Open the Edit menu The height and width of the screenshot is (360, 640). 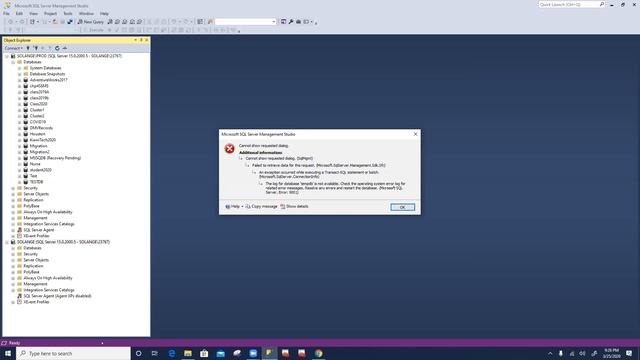pyautogui.click(x=19, y=13)
